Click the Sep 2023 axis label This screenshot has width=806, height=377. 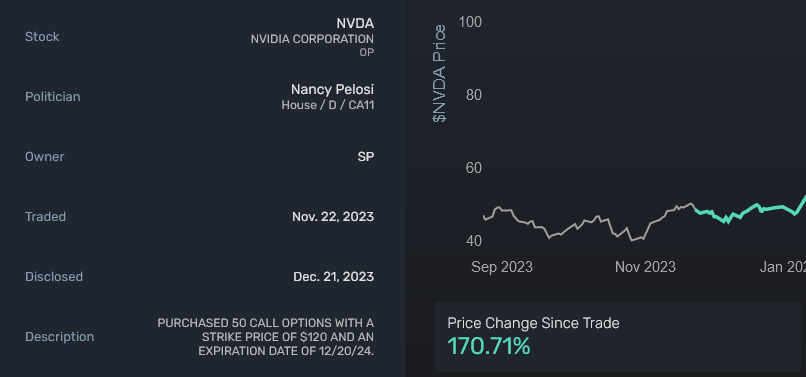click(x=502, y=267)
